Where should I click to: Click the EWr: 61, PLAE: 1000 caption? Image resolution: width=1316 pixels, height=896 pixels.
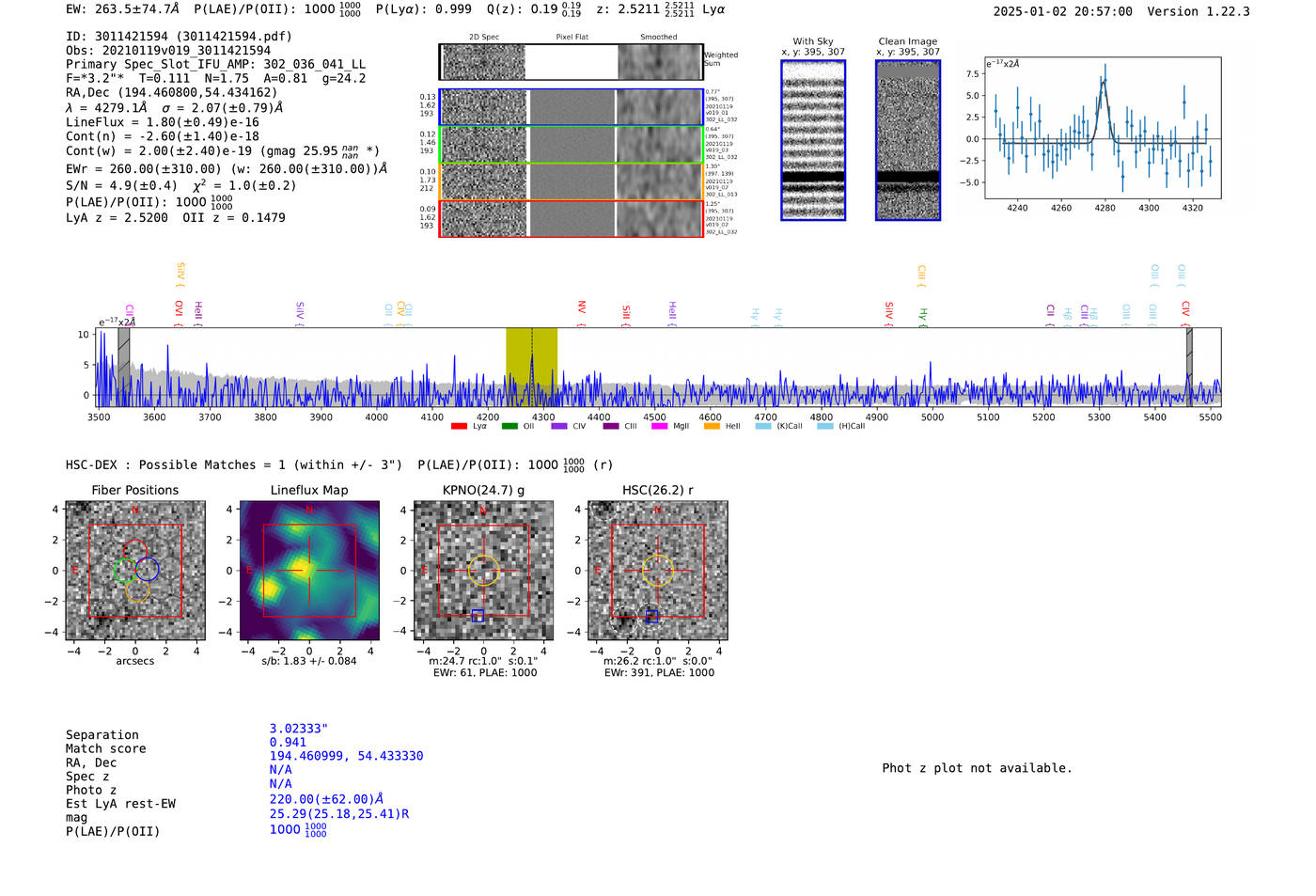485,672
